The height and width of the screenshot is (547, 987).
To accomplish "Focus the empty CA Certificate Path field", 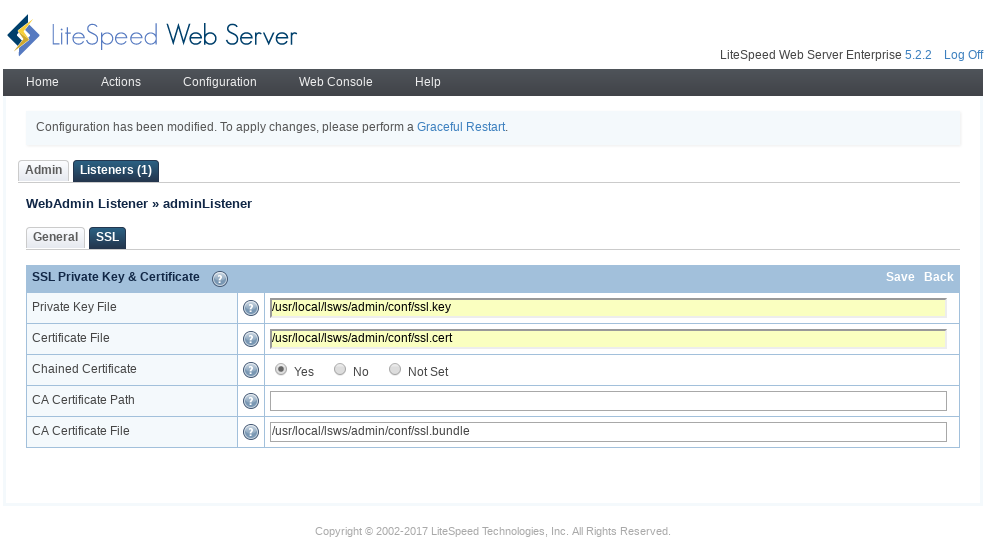I will pos(608,401).
